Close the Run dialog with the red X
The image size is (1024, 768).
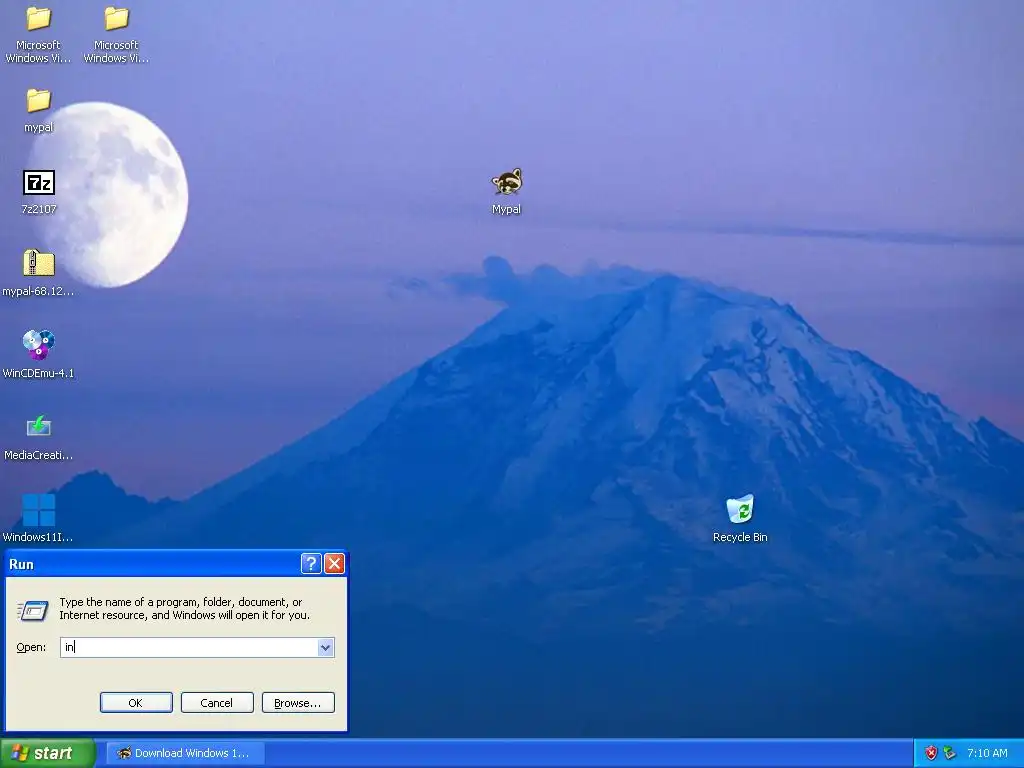[334, 564]
